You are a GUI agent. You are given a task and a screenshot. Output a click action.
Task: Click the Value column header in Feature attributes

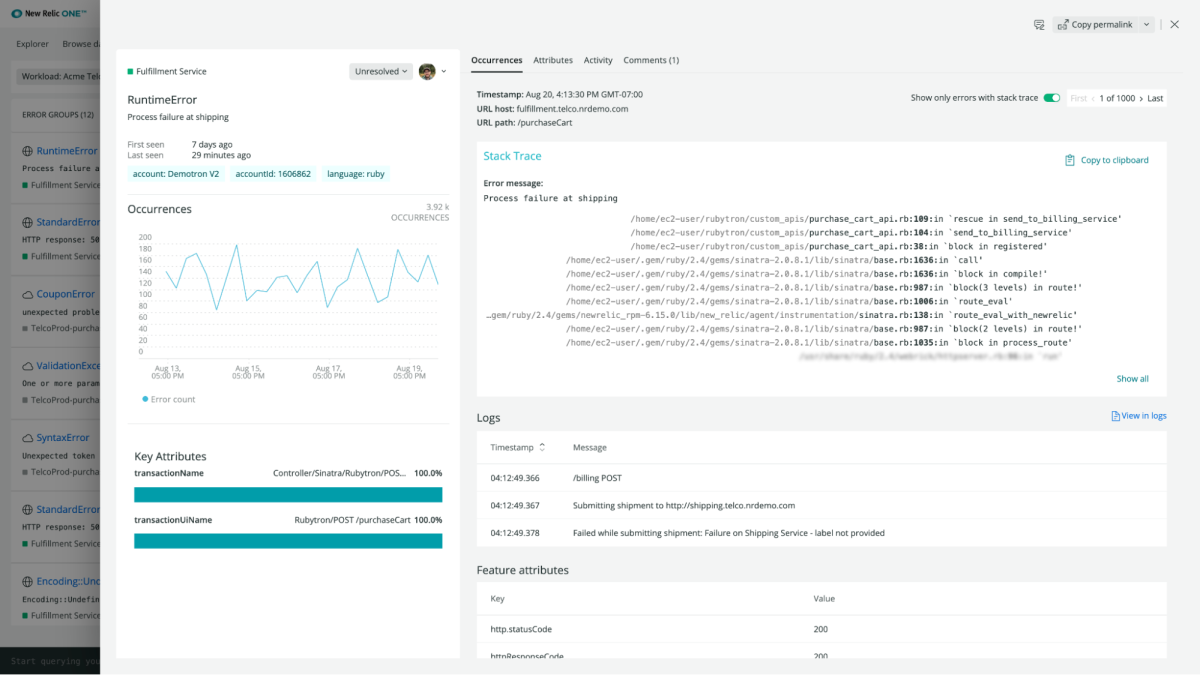point(824,598)
